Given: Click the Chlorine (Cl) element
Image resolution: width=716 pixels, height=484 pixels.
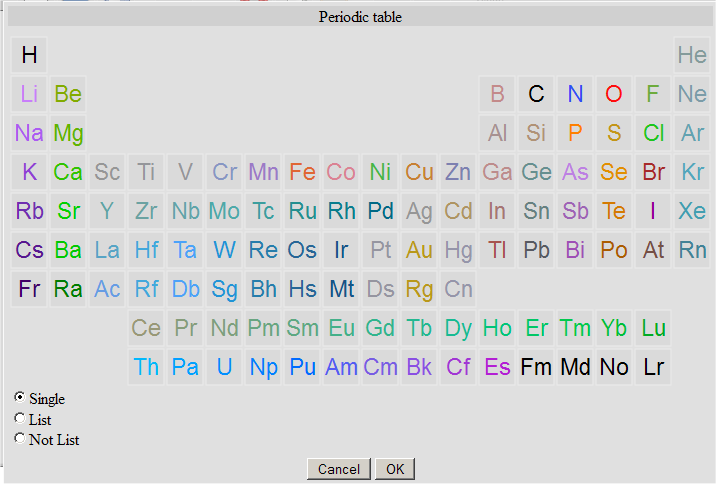Looking at the screenshot, I should tap(653, 133).
